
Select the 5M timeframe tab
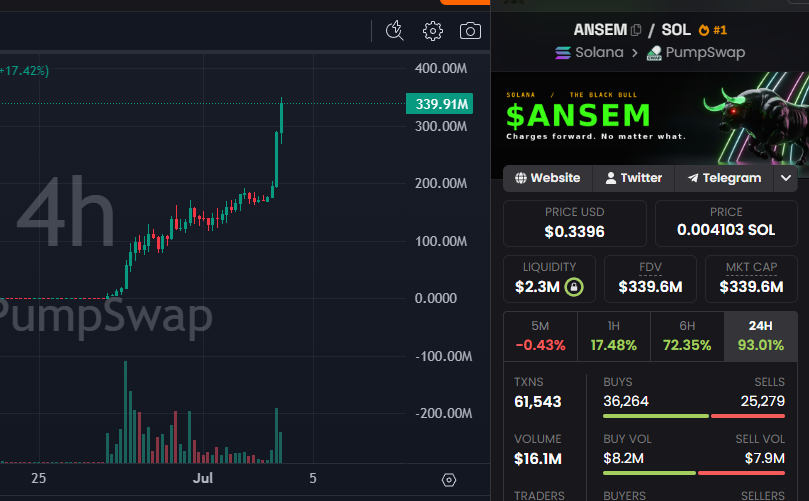(540, 336)
